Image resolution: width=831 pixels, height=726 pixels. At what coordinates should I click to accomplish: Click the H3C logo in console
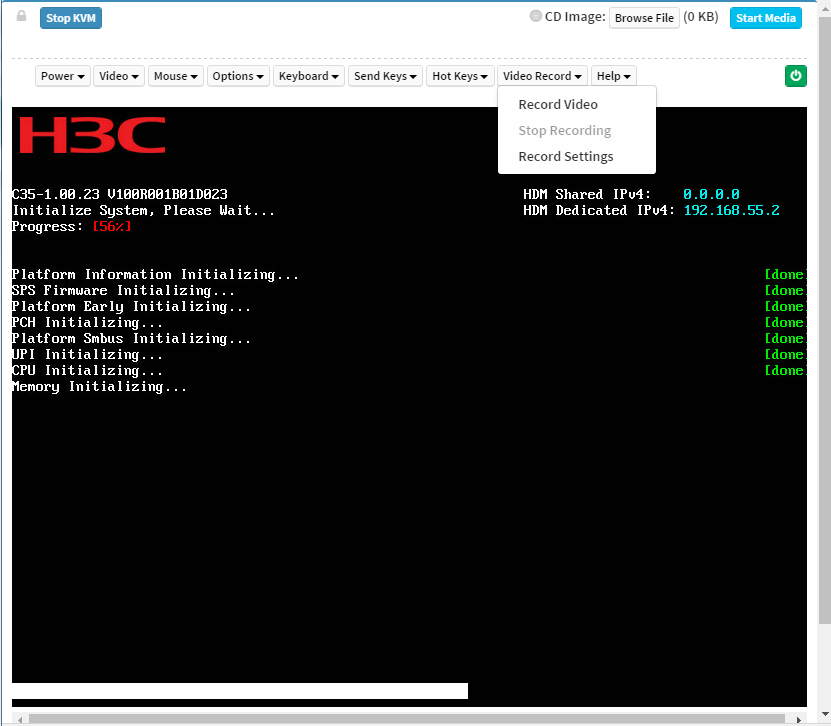pyautogui.click(x=92, y=135)
